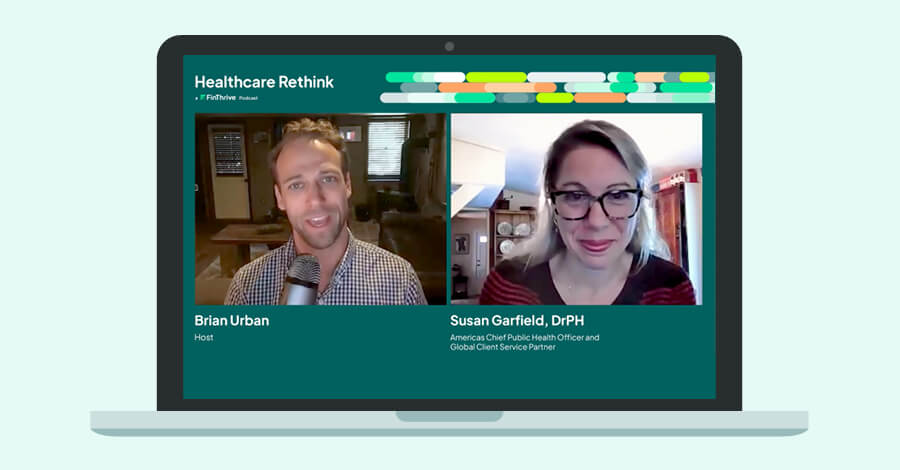This screenshot has width=900, height=470.
Task: Click the lime green pill in the top banner row
Action: click(x=496, y=77)
